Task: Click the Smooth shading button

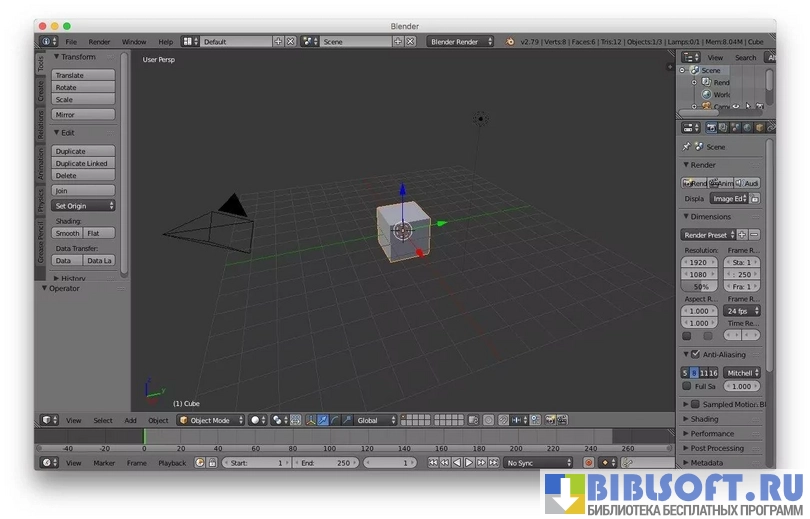Action: 67,233
